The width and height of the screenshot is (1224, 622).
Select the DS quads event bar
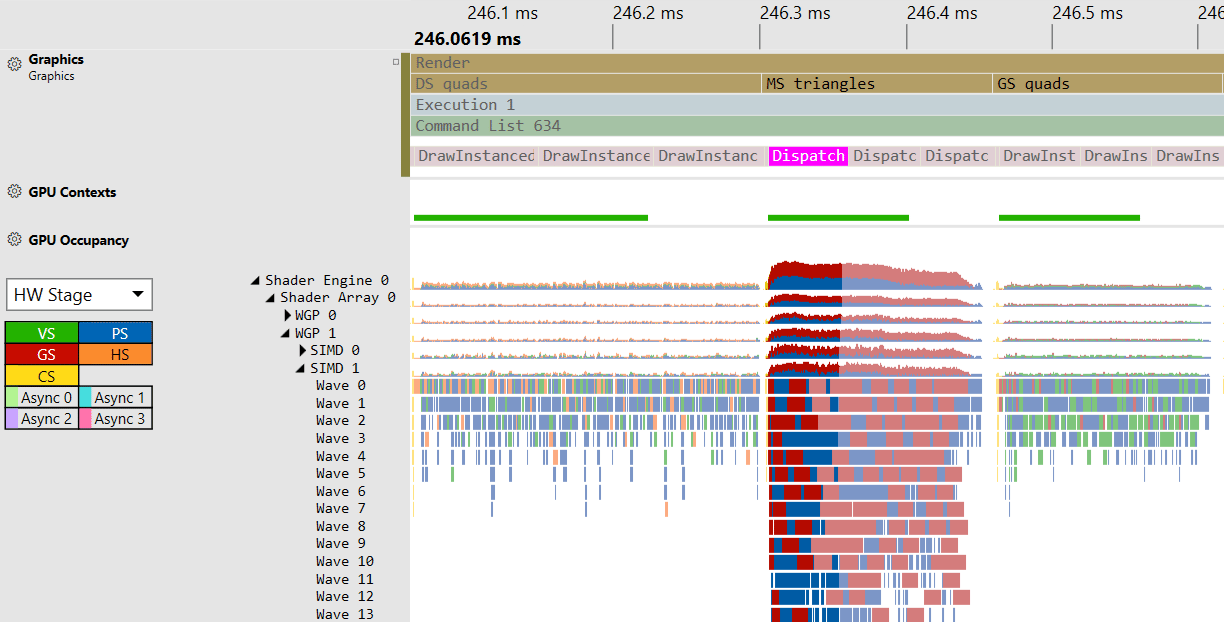point(586,84)
